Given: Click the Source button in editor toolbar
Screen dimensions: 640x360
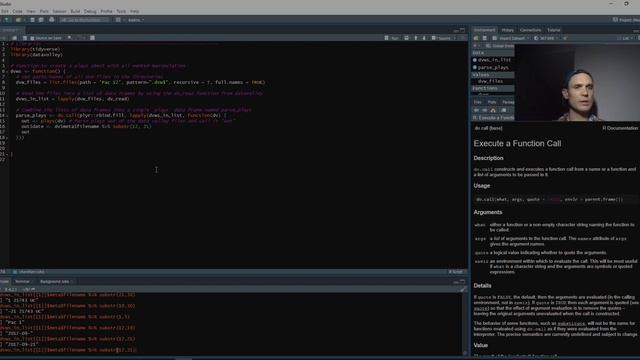Looking at the screenshot, I should coord(442,38).
